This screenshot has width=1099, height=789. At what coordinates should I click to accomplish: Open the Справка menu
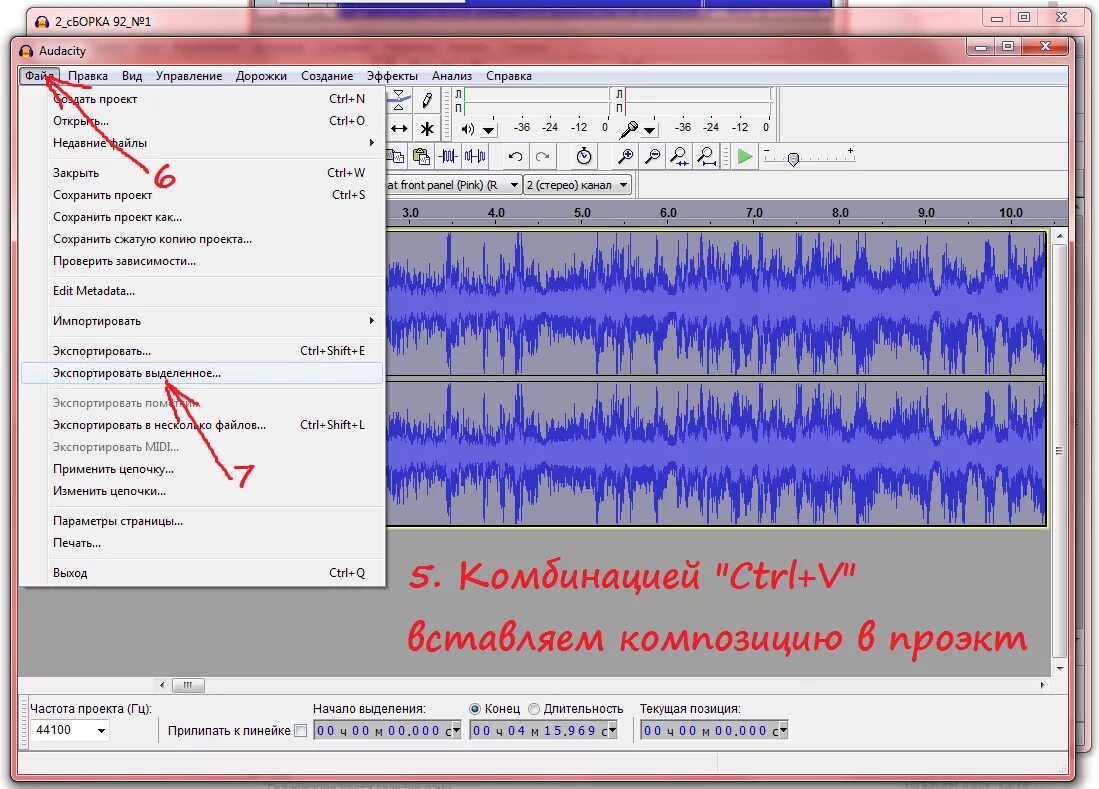click(x=508, y=76)
